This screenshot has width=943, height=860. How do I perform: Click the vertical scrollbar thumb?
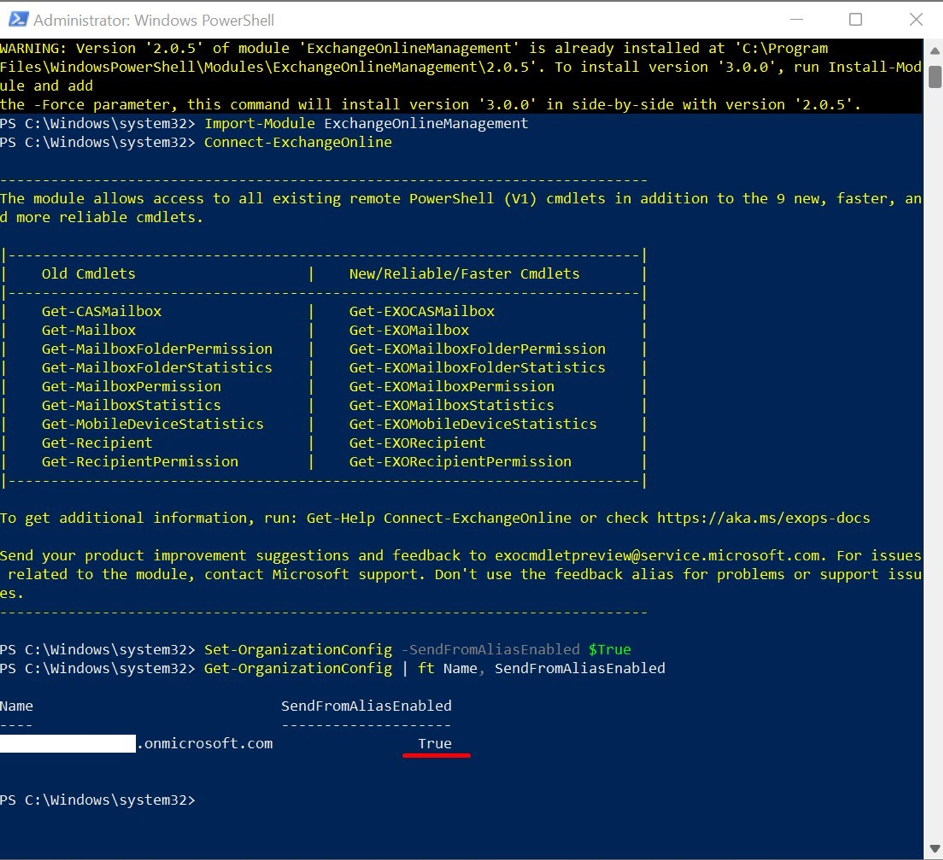(x=934, y=77)
